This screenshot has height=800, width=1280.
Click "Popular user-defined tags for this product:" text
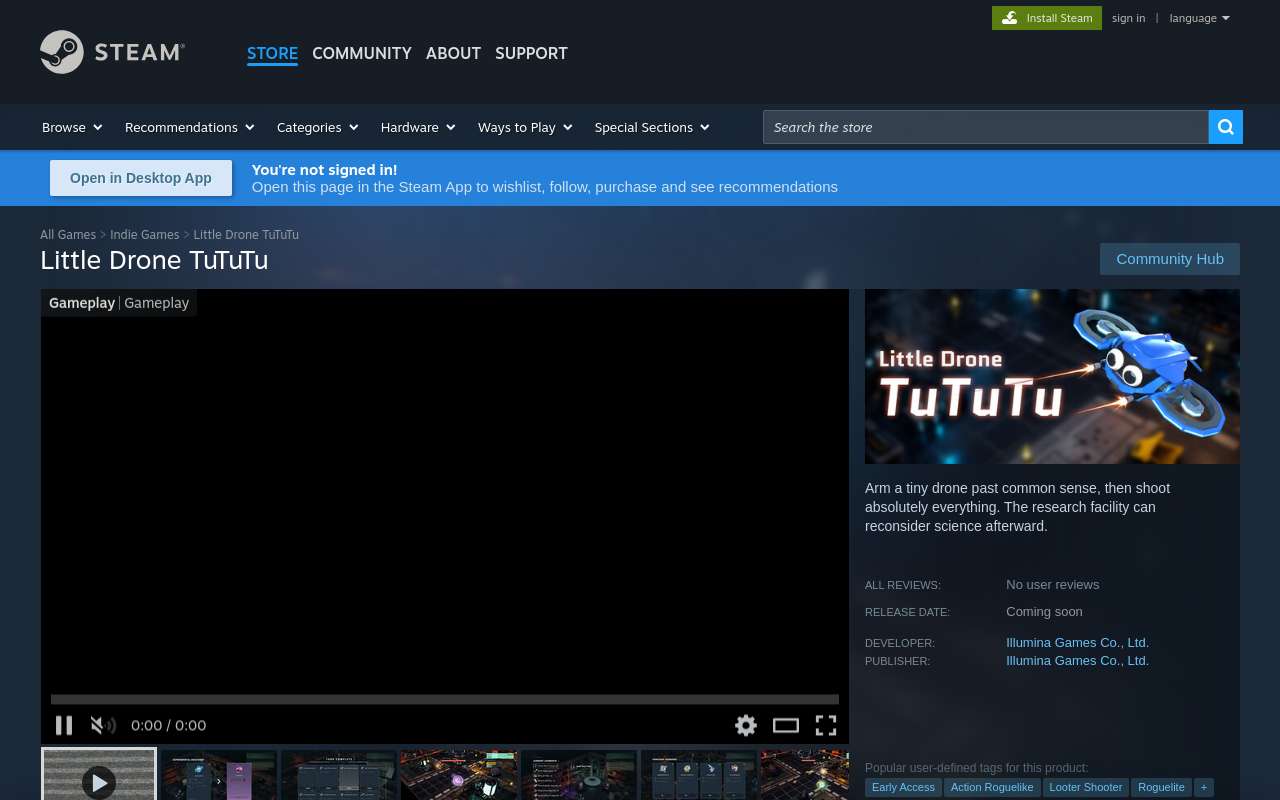[x=976, y=768]
